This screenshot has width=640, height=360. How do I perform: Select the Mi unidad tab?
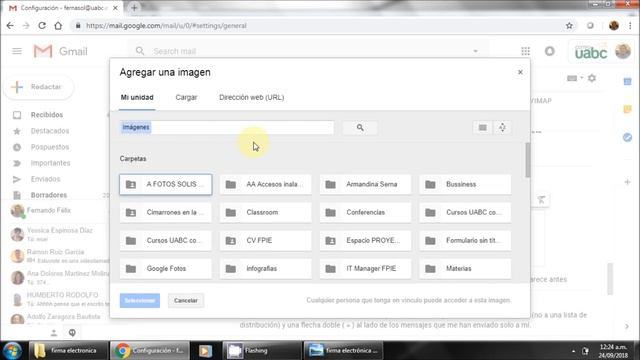(137, 97)
